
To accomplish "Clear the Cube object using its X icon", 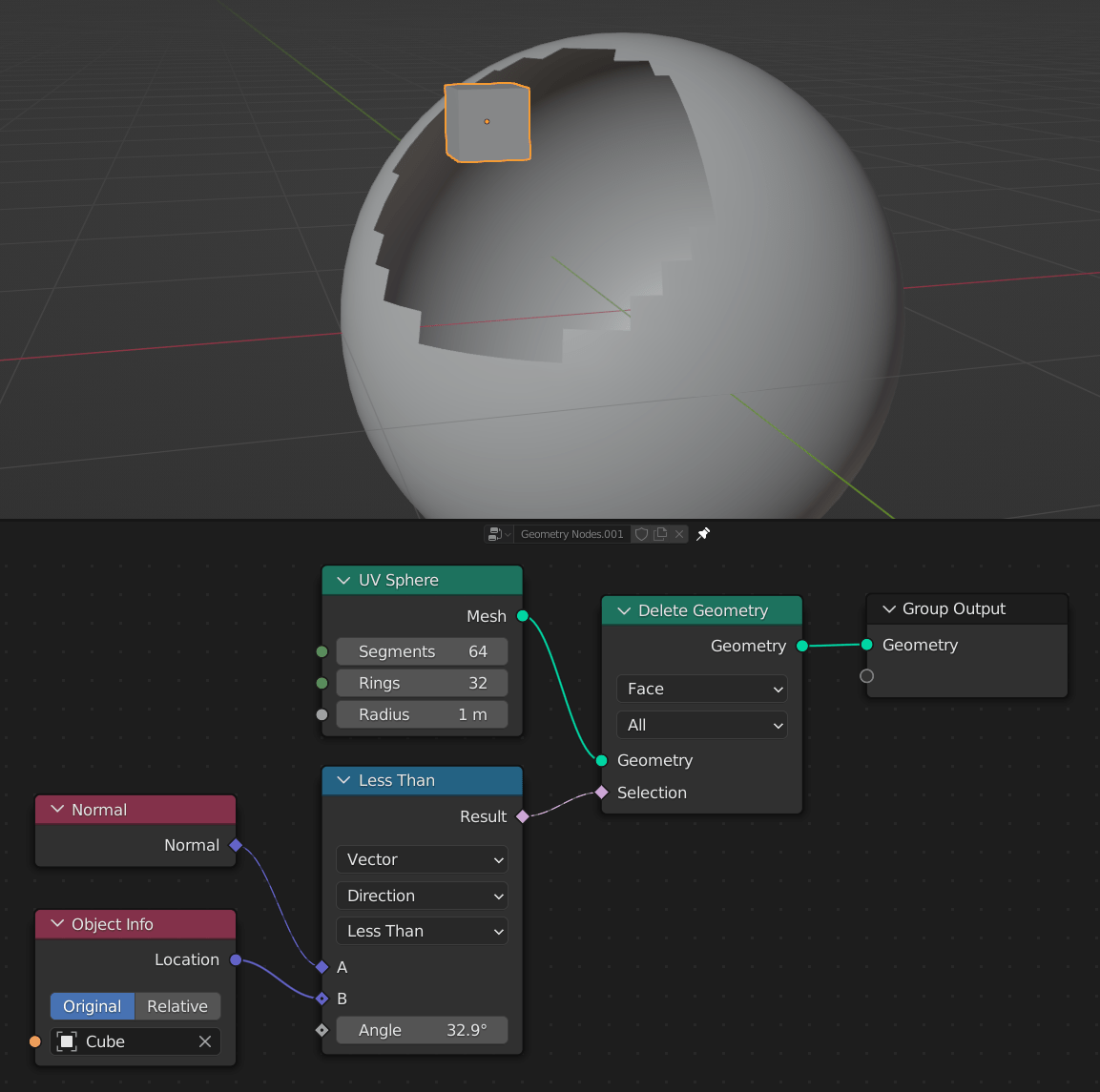I will coord(205,1041).
